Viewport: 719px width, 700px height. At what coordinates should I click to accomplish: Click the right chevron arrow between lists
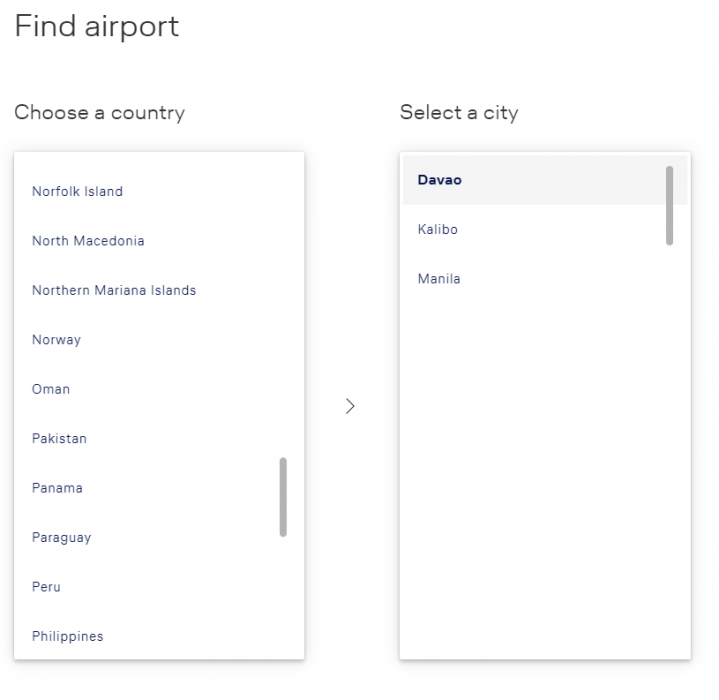pyautogui.click(x=350, y=406)
